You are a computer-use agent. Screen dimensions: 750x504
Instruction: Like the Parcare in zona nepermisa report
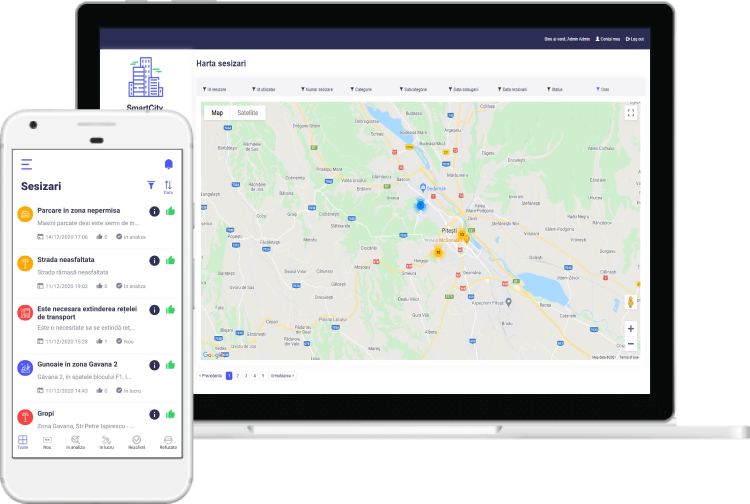pyautogui.click(x=170, y=211)
